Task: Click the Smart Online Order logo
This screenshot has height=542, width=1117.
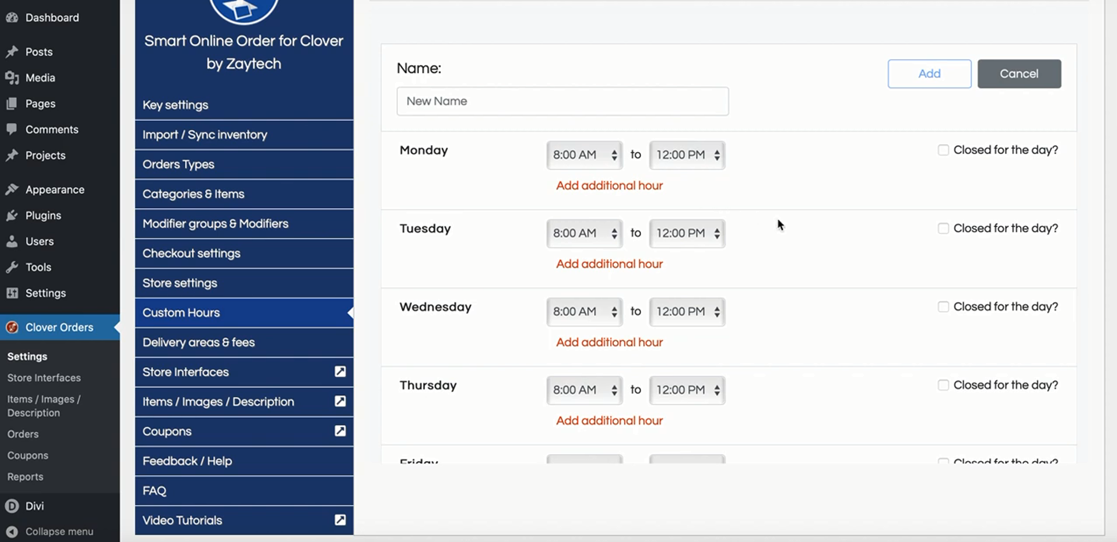Action: [244, 10]
